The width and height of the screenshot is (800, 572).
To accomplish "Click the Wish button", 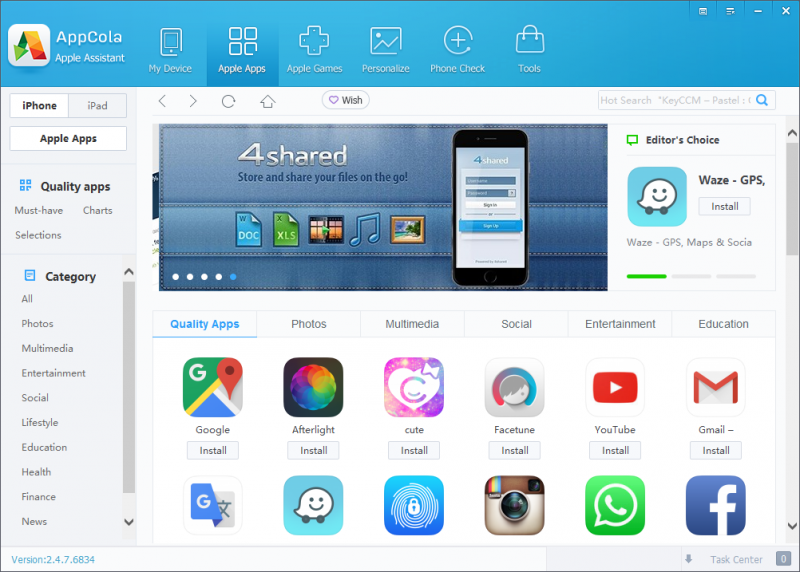I will [346, 100].
